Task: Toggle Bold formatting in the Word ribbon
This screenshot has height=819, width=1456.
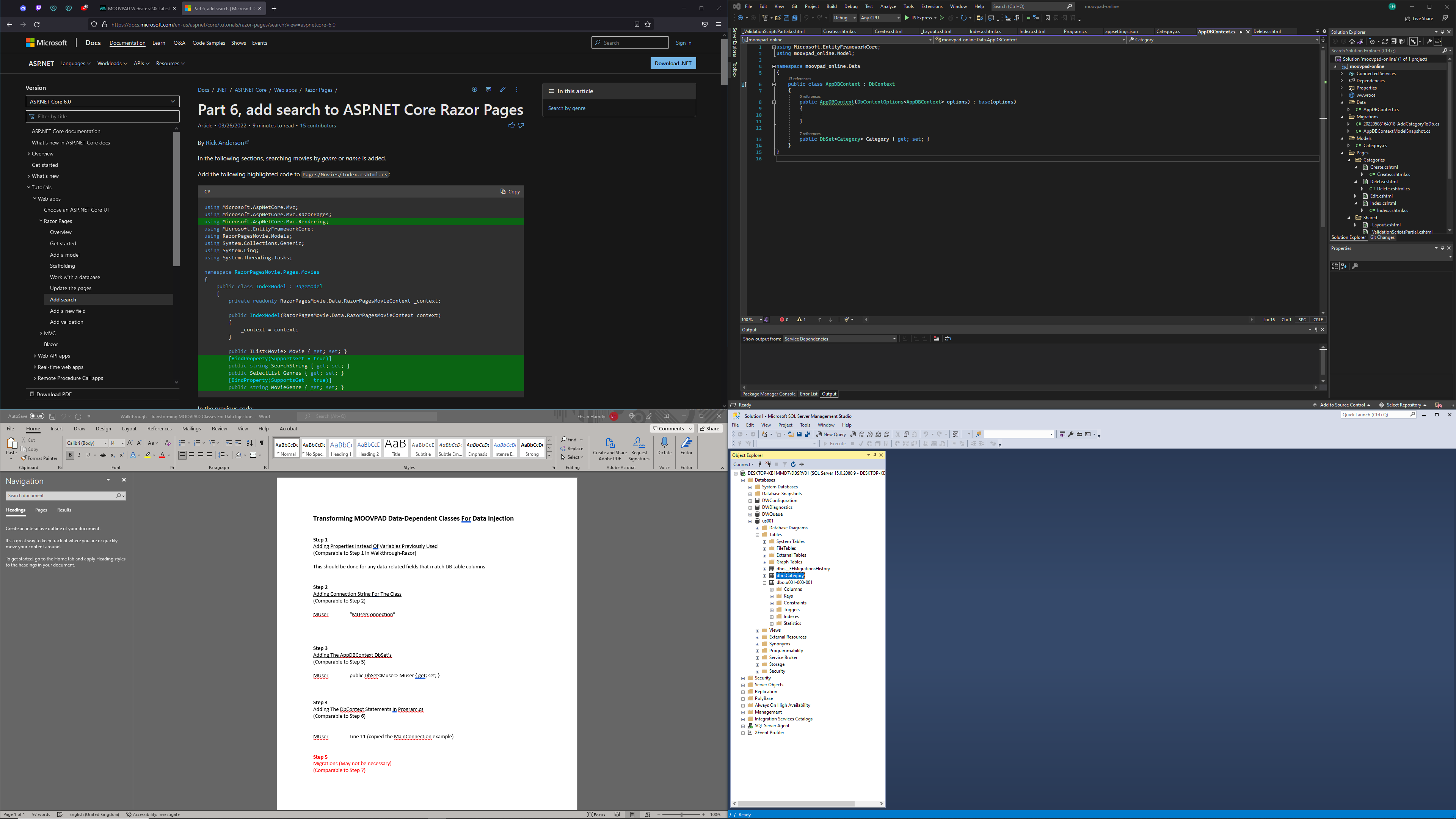Action: coord(70,455)
